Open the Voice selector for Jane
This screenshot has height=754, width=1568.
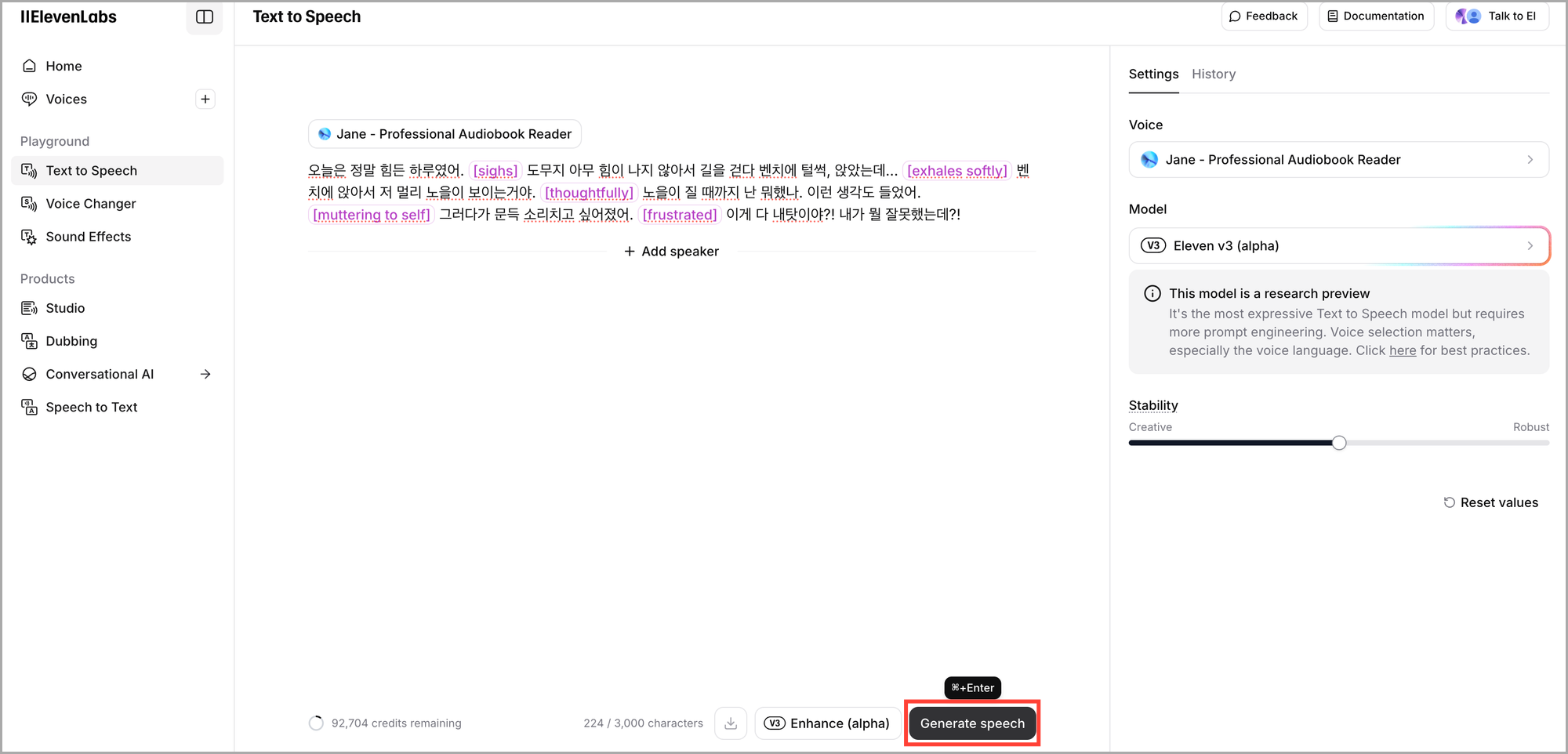point(1338,160)
